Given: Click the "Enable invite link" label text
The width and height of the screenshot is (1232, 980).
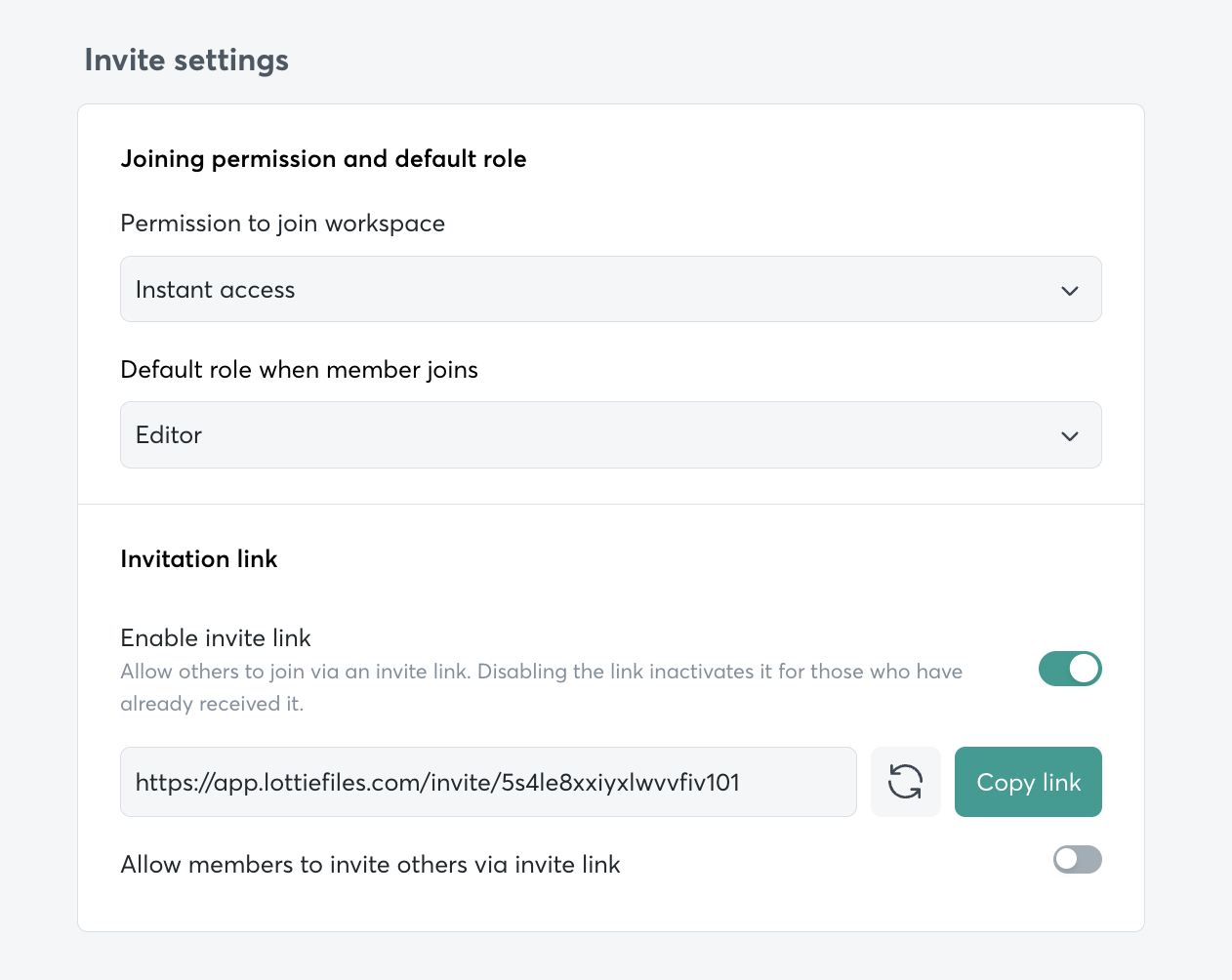Looking at the screenshot, I should [216, 638].
